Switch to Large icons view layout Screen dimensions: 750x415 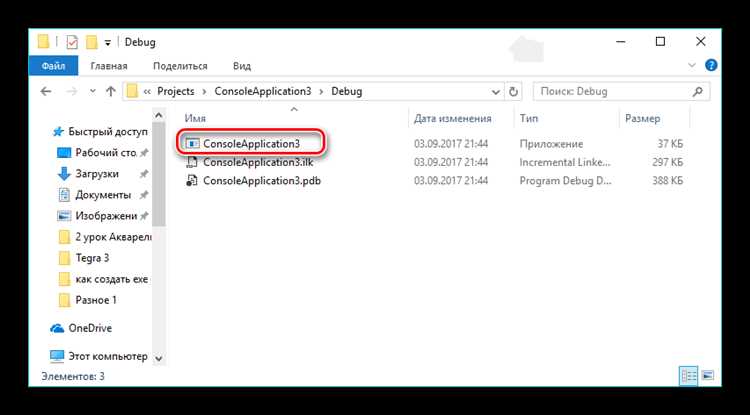(708, 376)
